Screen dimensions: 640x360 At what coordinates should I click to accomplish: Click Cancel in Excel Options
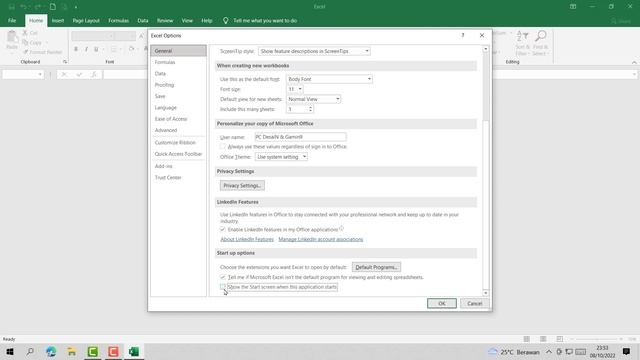coord(474,303)
